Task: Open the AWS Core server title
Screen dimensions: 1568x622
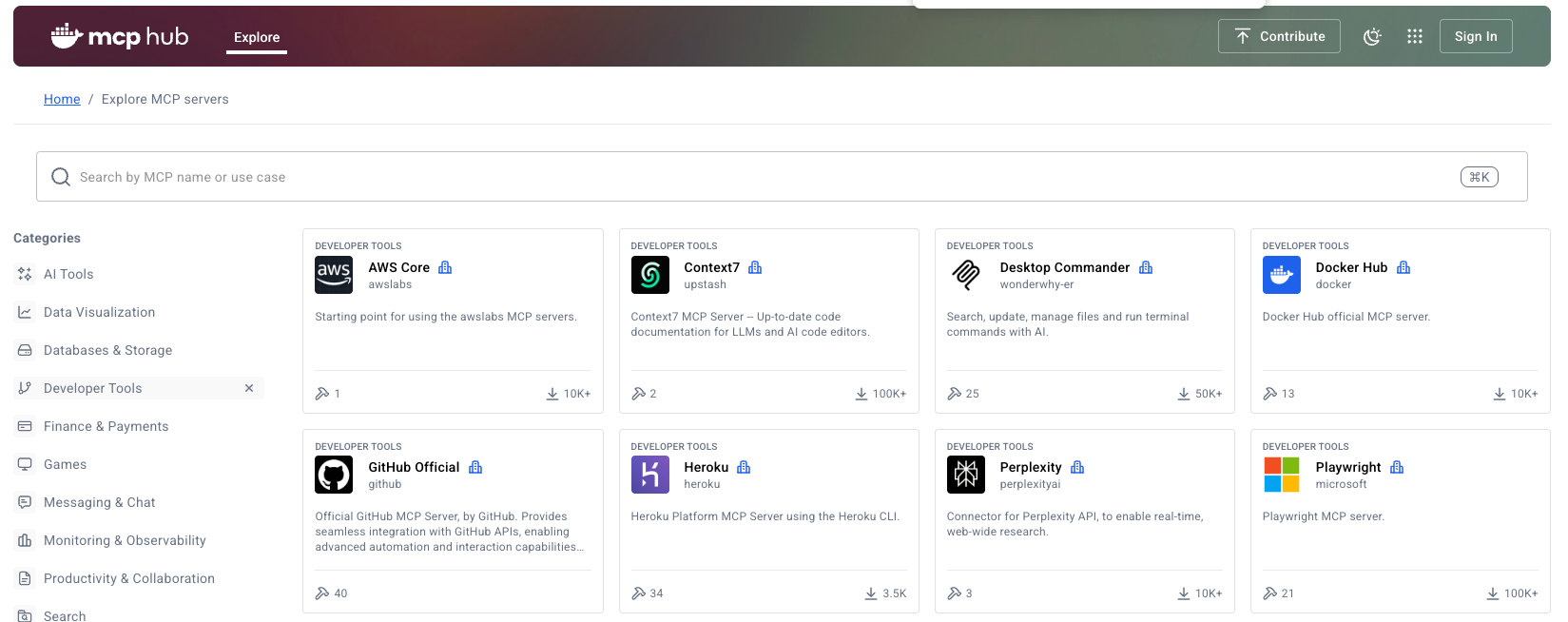Action: (x=399, y=267)
